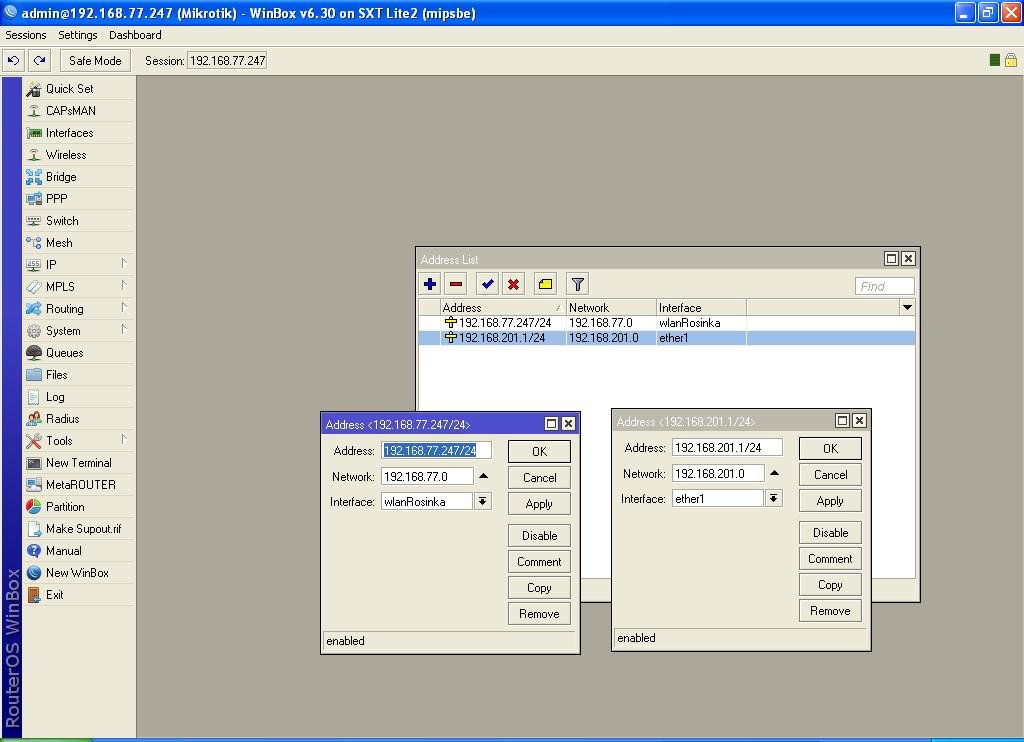Toggle Safe Mode
Image resolution: width=1024 pixels, height=742 pixels.
tap(95, 61)
